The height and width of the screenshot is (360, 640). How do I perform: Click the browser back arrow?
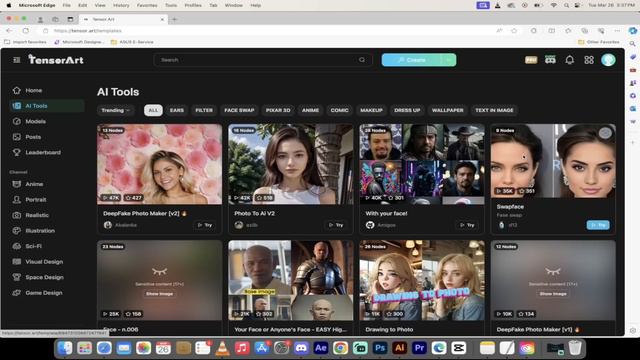click(9, 31)
